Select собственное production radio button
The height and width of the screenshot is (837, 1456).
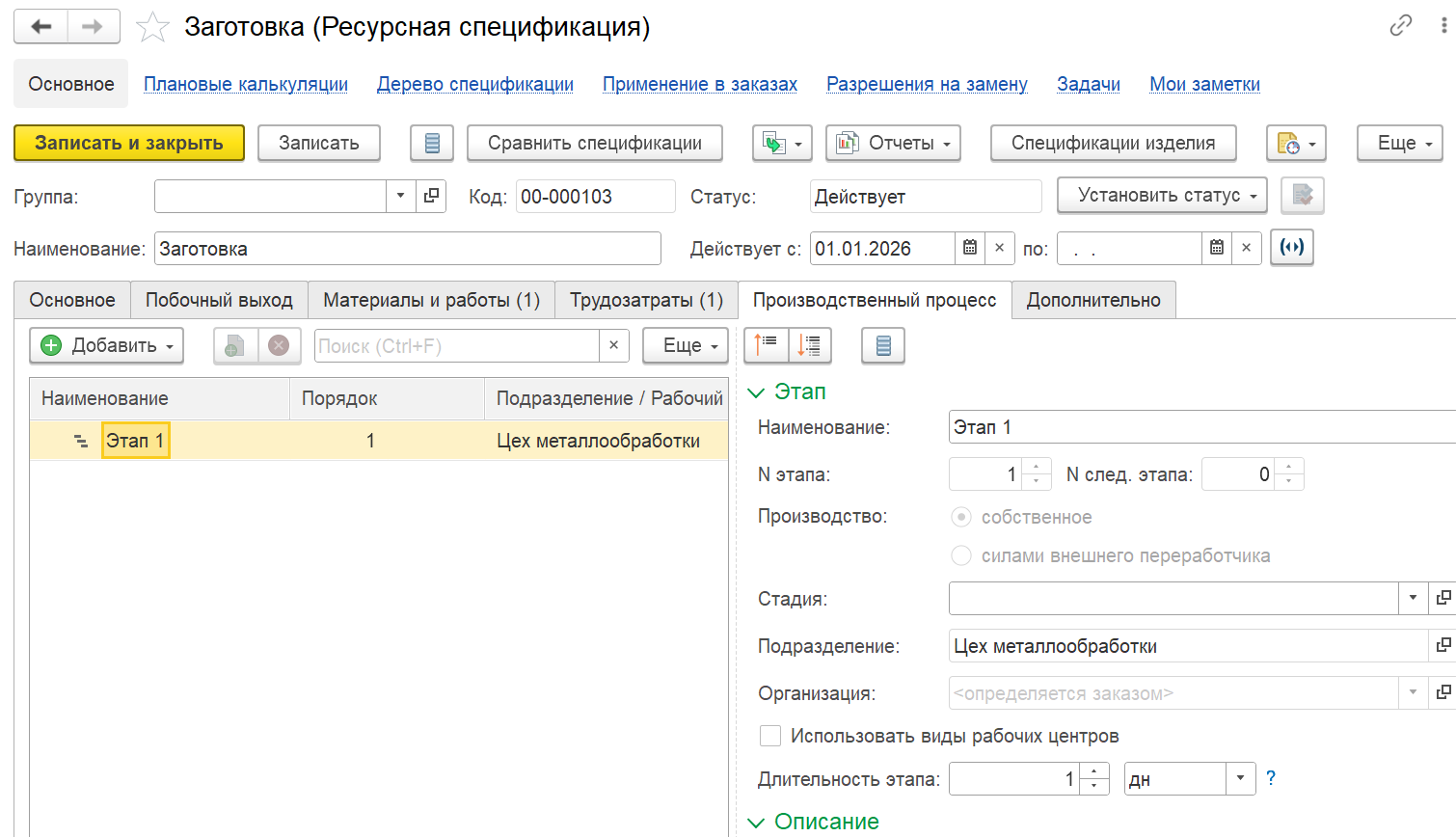coord(961,517)
